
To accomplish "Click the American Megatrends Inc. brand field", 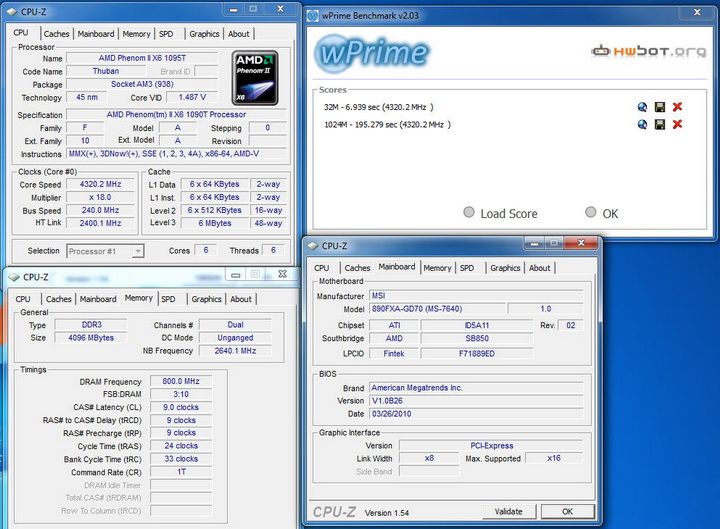I will coord(476,388).
